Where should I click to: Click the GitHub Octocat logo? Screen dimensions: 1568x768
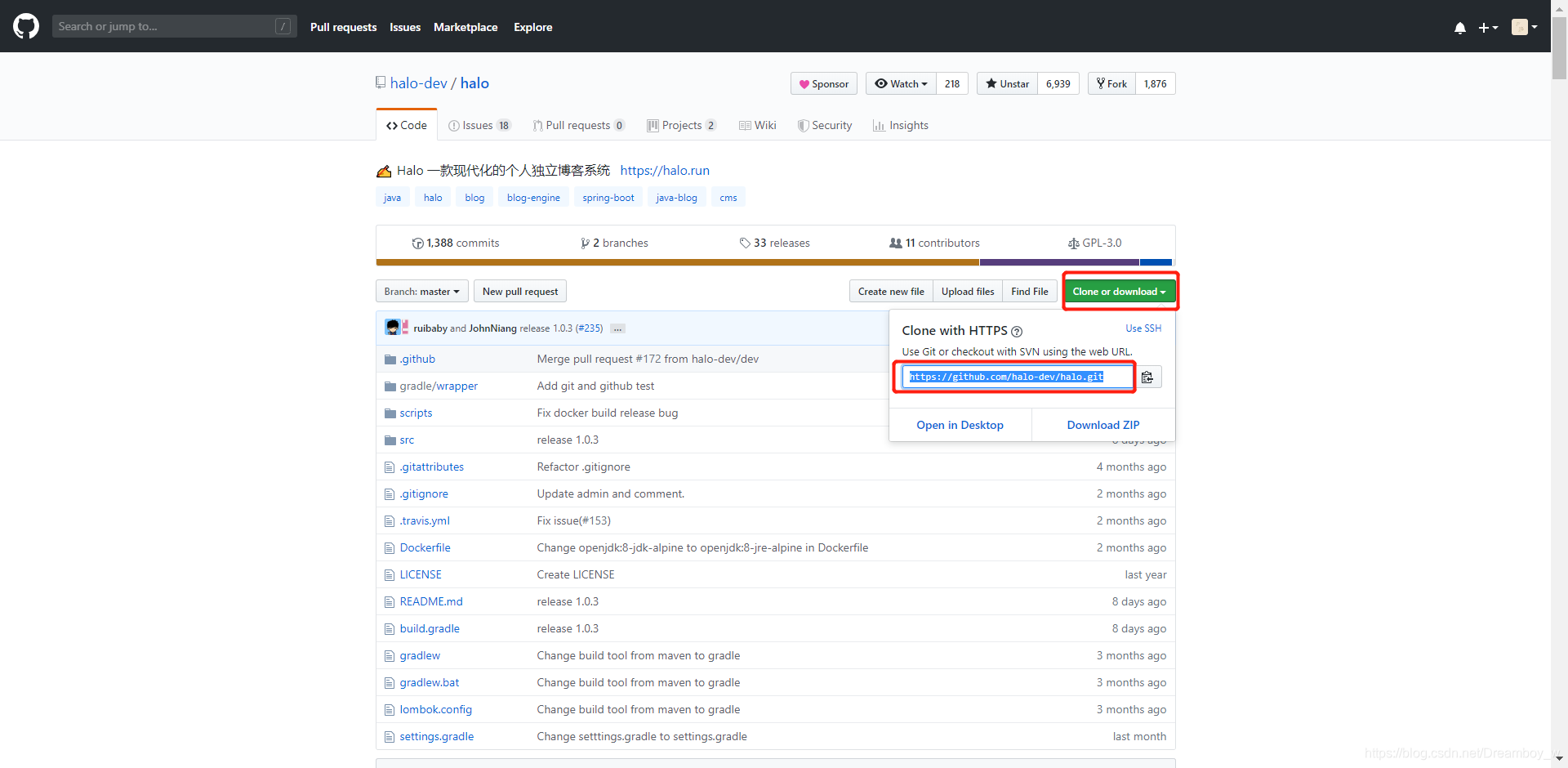click(x=26, y=26)
